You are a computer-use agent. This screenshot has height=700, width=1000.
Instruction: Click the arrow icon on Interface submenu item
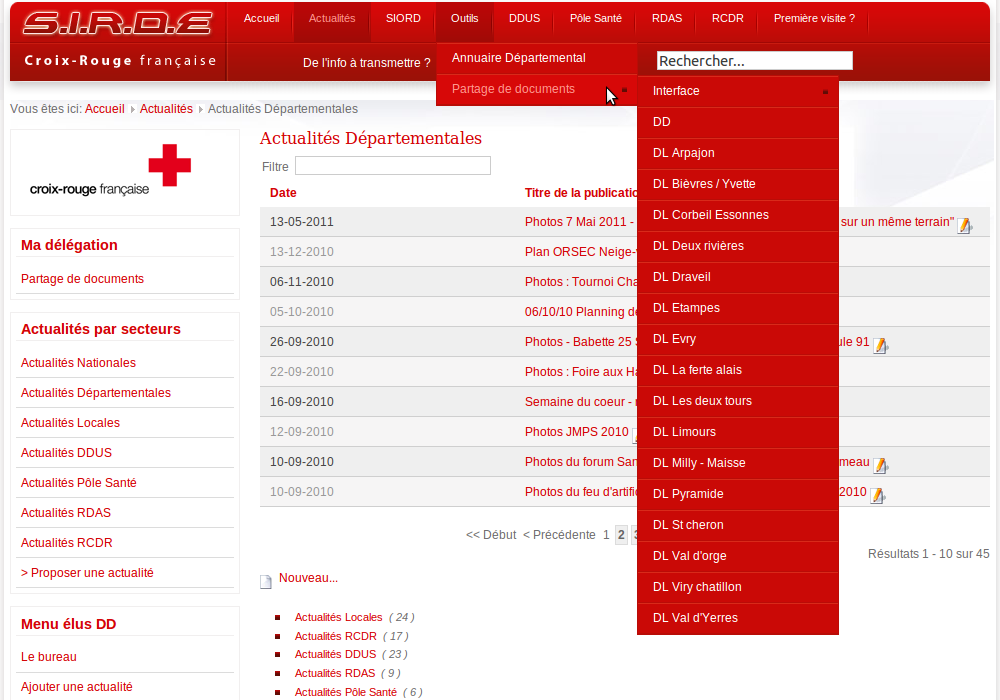click(825, 92)
